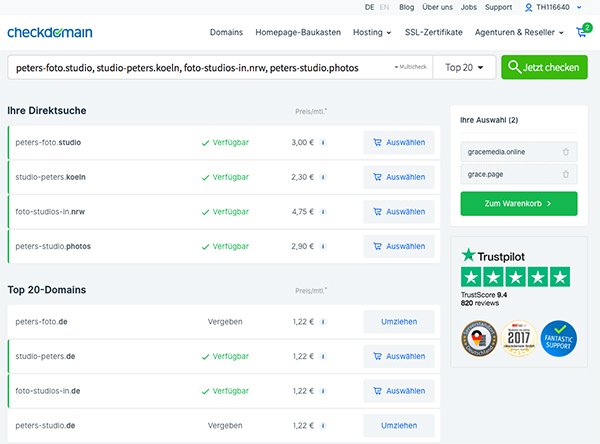This screenshot has width=600, height=444.
Task: Open the Jobs link
Action: tap(468, 7)
